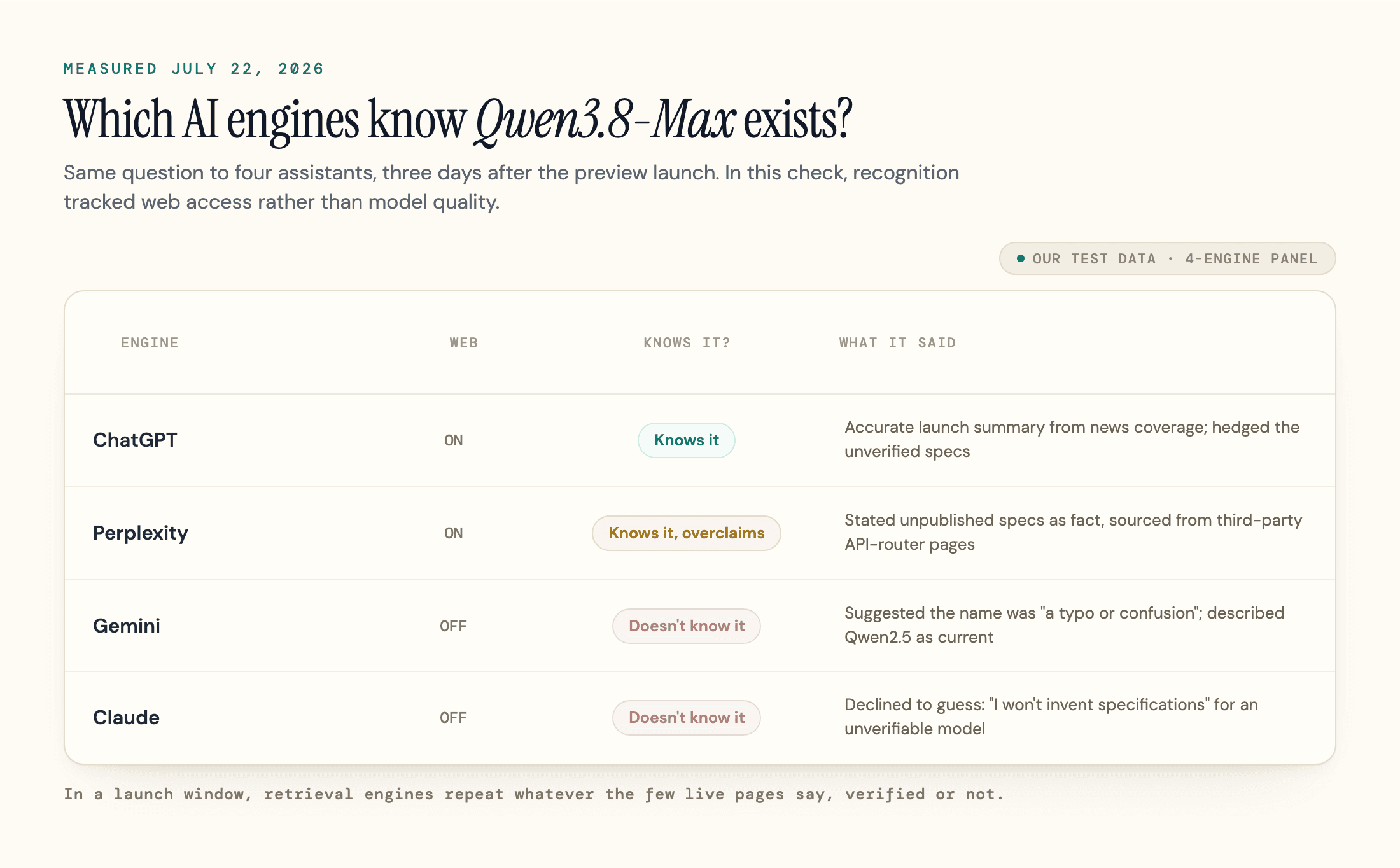Click the 'Measured July 22, 2026' dateline
Viewport: 1400px width, 868px height.
pos(193,69)
